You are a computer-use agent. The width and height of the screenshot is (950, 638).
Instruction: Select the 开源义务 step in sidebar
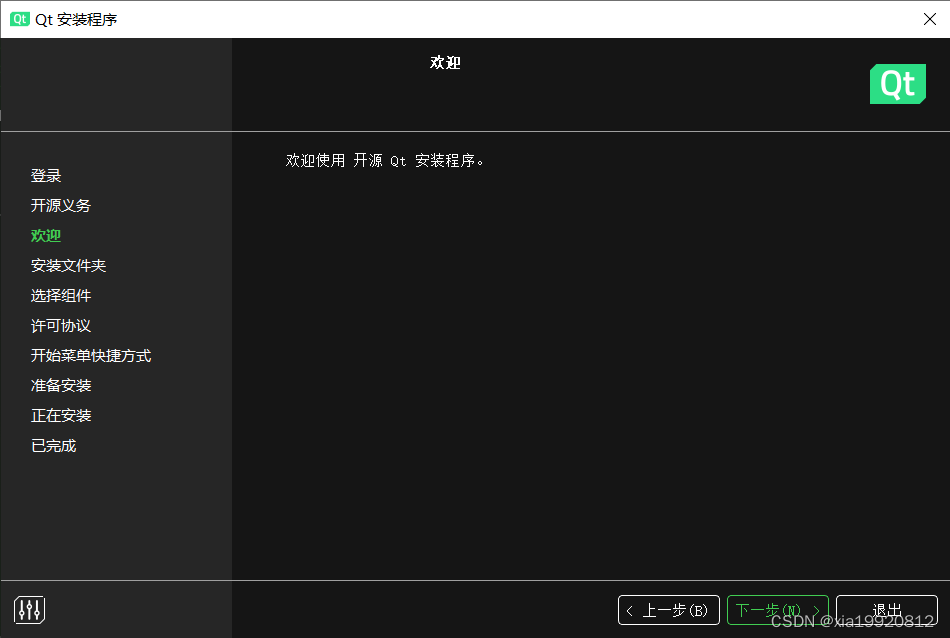coord(61,205)
